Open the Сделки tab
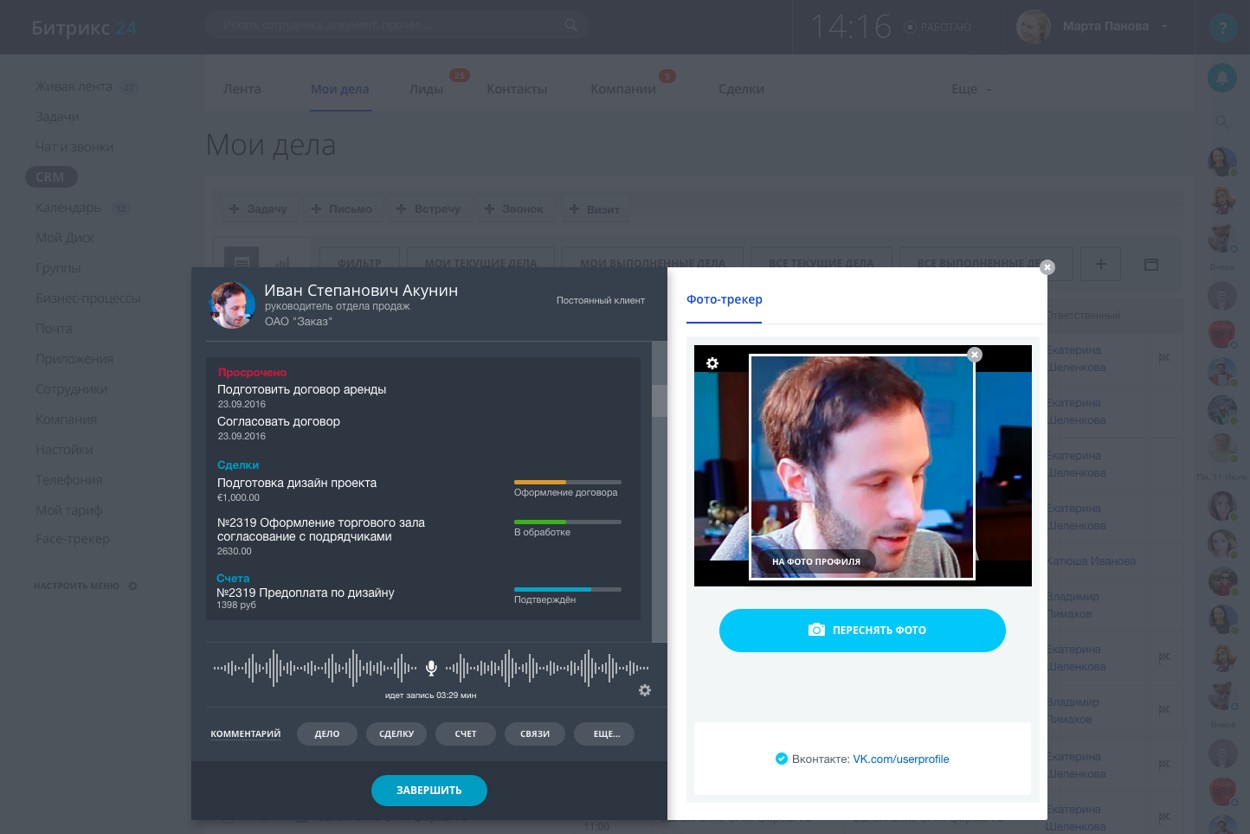 [741, 89]
